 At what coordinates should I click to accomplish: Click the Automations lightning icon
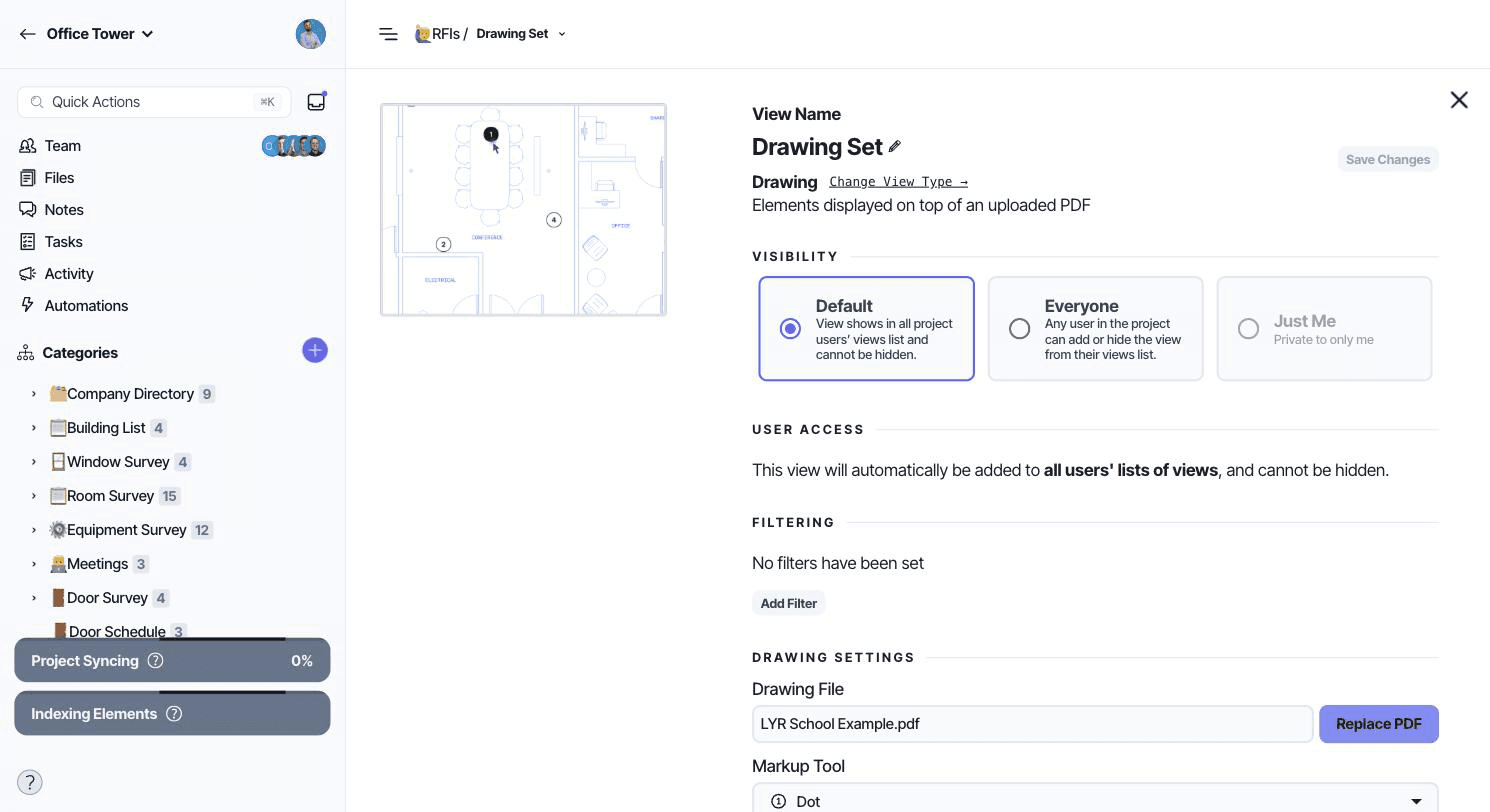point(27,306)
